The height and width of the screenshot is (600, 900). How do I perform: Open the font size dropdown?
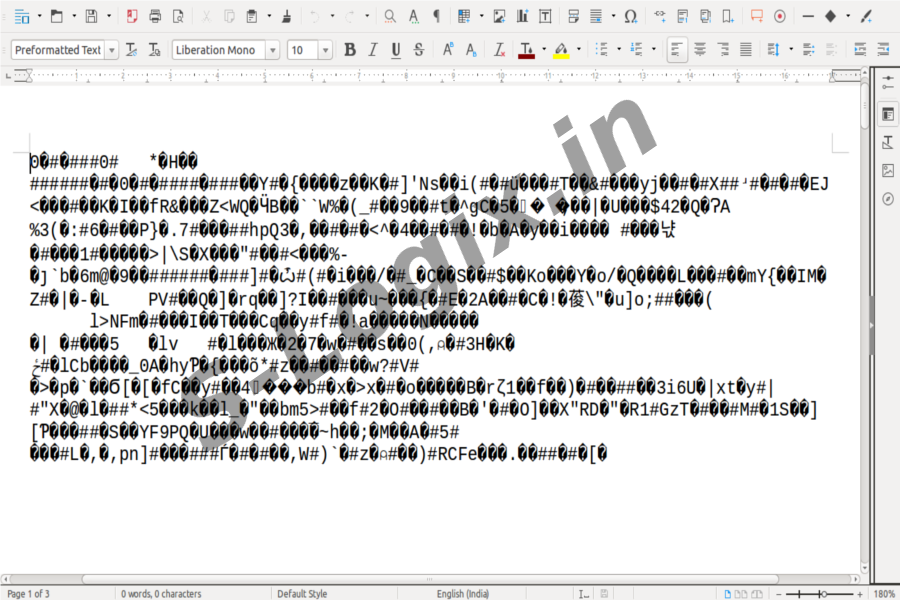click(x=325, y=50)
